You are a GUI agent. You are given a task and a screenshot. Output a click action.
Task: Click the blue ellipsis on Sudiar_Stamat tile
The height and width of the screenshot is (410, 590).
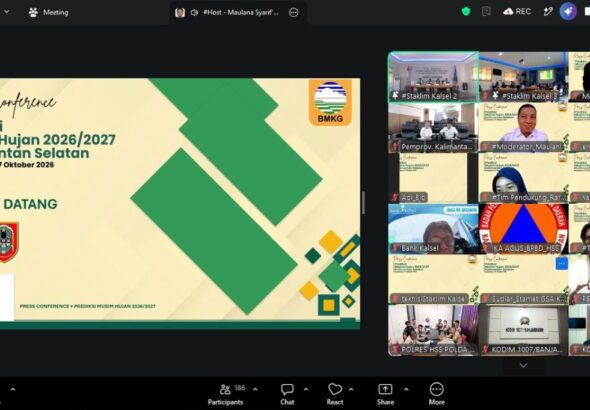tap(562, 264)
